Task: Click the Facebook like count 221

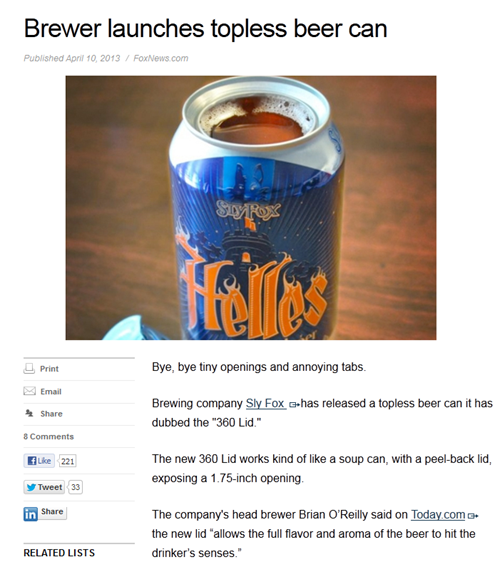Action: pyautogui.click(x=67, y=461)
